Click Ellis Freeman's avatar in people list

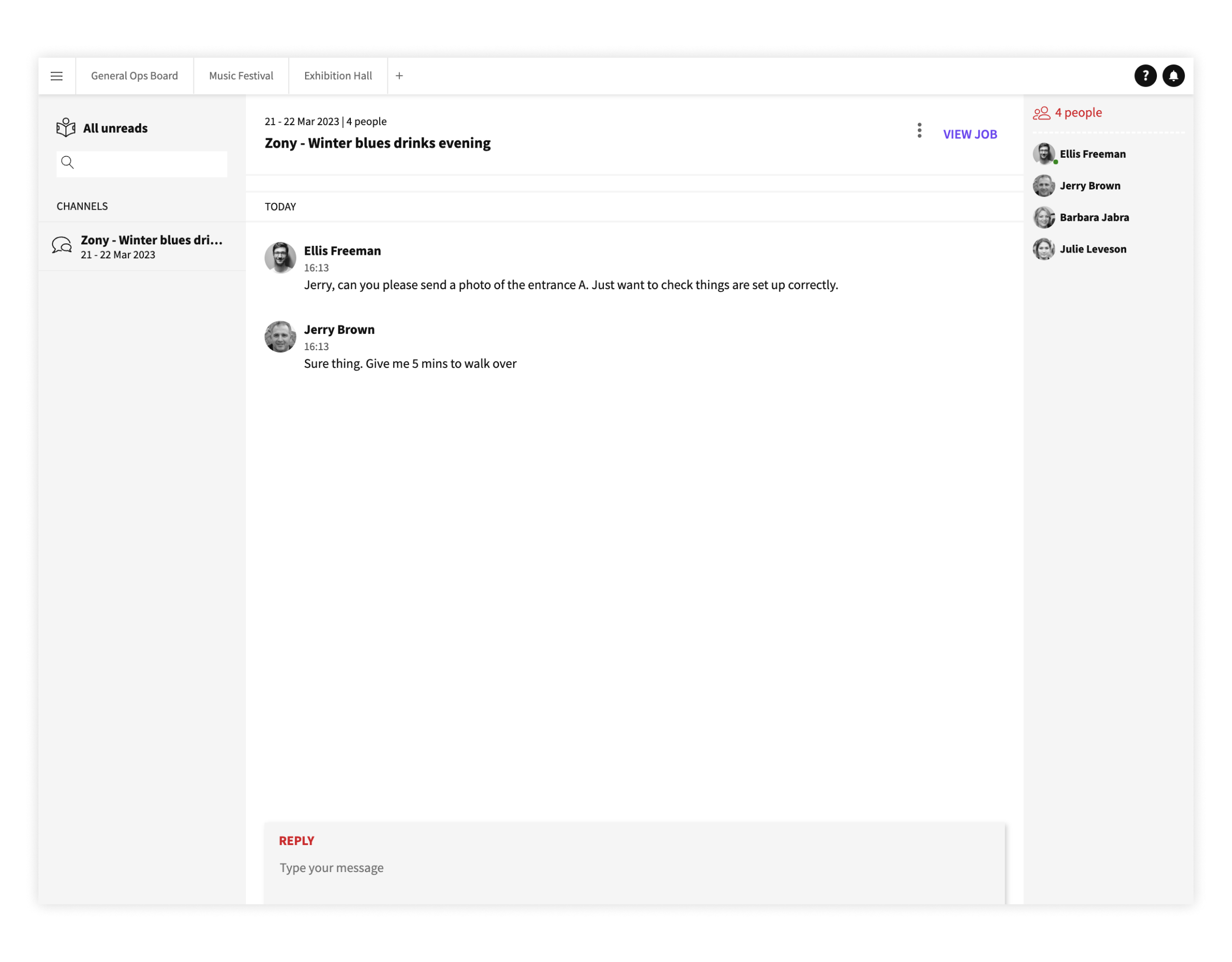click(x=1043, y=154)
